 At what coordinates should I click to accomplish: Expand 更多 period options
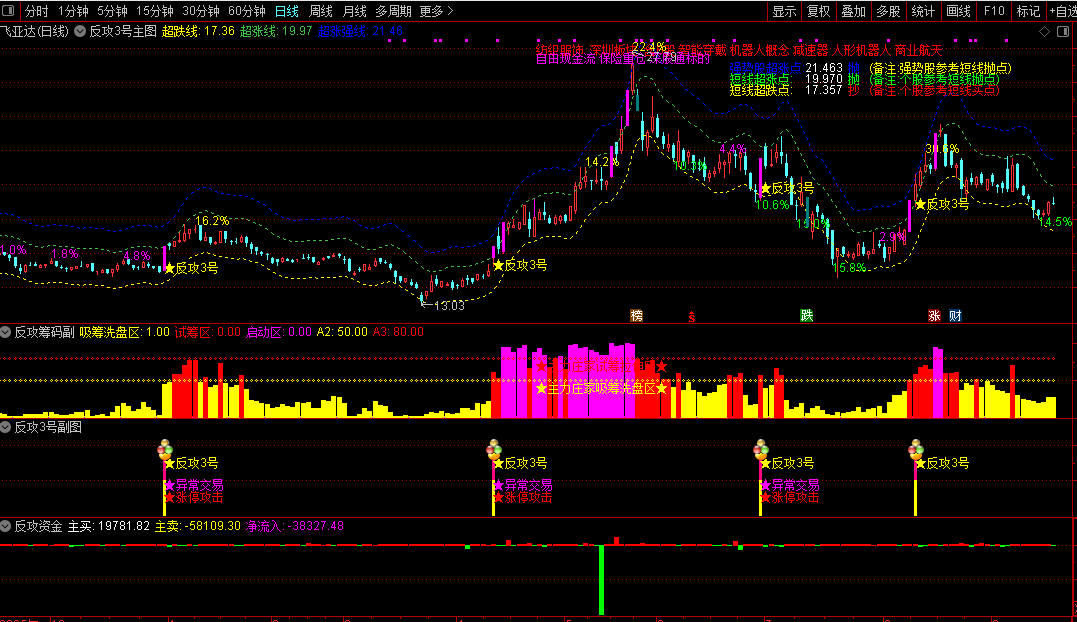[x=437, y=11]
